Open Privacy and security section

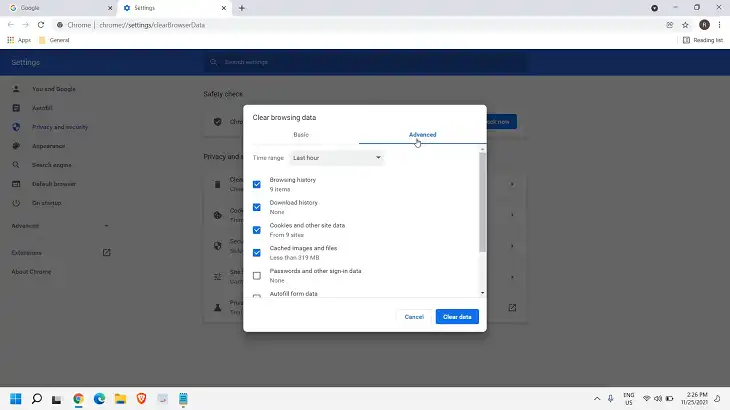[60, 127]
